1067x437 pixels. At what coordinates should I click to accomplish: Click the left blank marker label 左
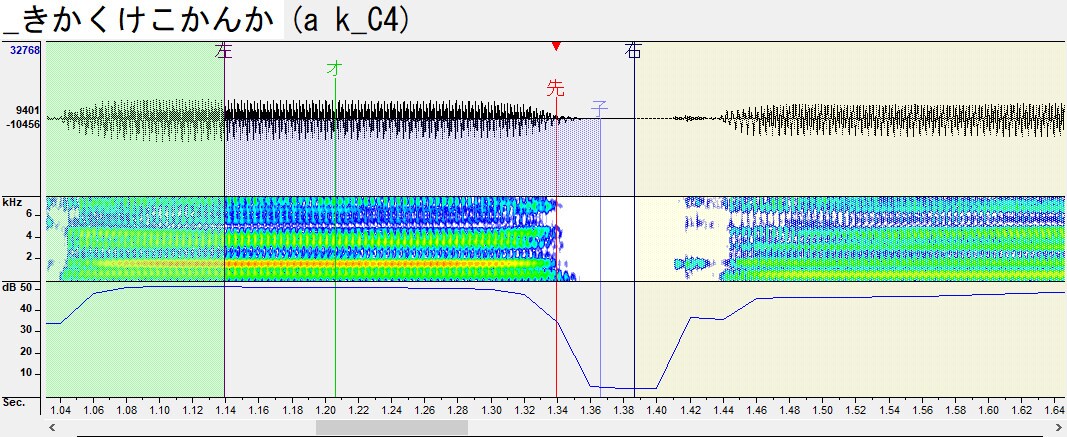click(224, 52)
